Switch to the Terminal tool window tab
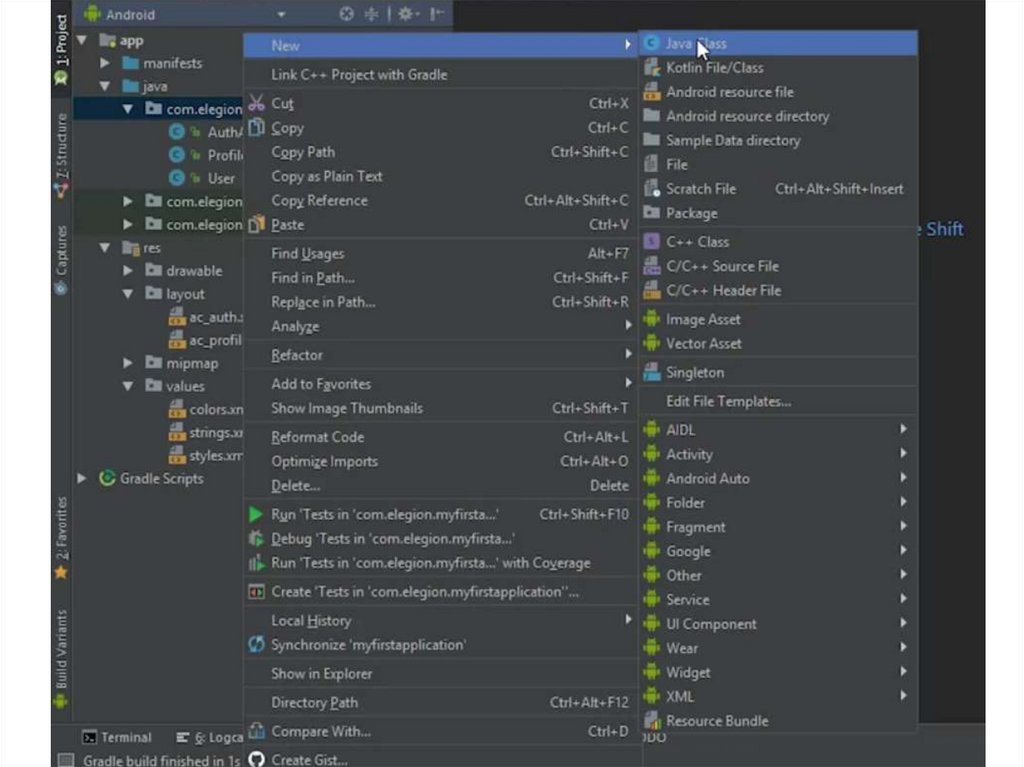This screenshot has height=767, width=1024. point(117,738)
